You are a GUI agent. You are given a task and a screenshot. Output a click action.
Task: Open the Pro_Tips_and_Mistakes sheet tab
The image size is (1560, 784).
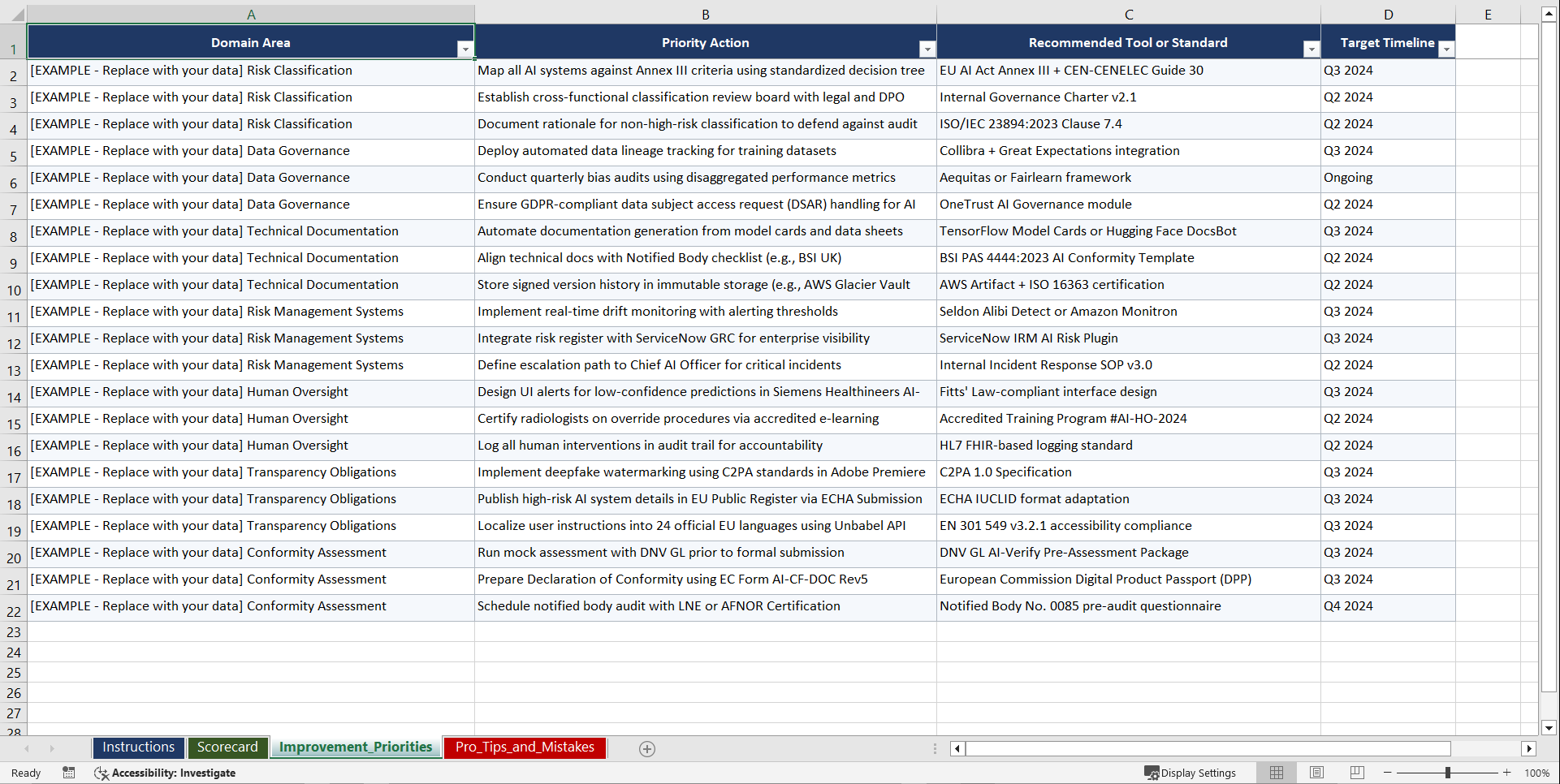click(524, 747)
